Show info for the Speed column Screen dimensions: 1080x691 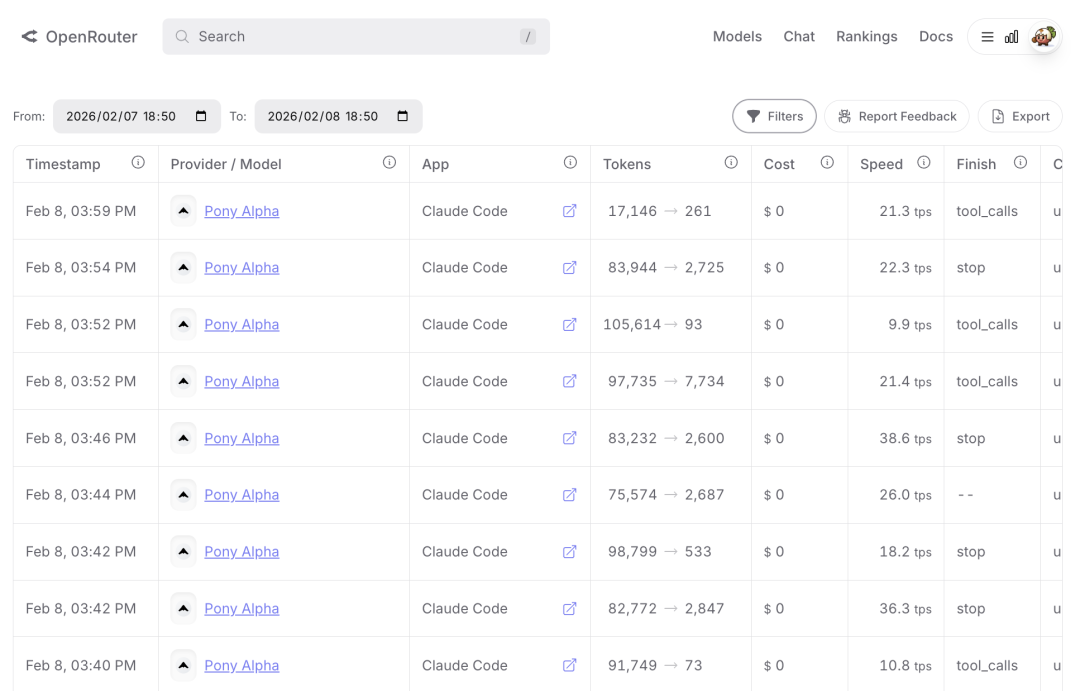[924, 163]
